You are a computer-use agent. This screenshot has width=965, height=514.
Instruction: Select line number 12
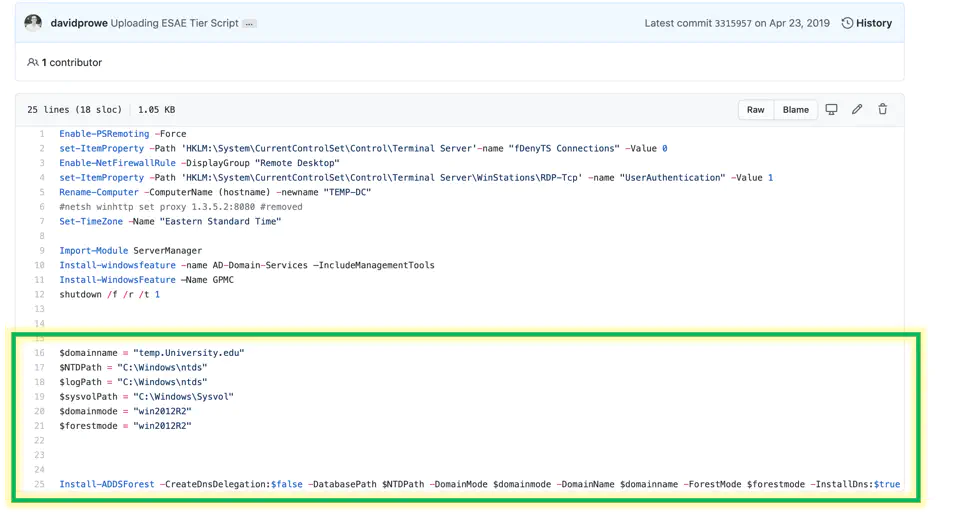tap(39, 294)
